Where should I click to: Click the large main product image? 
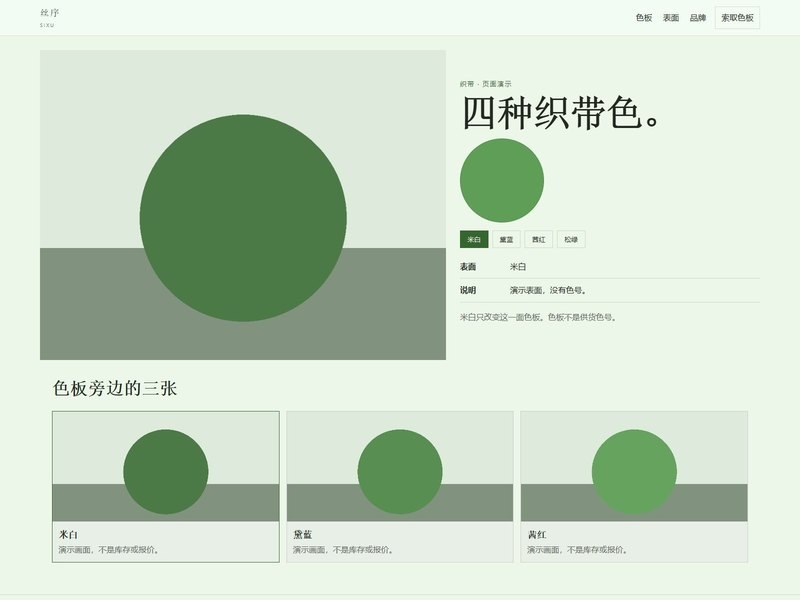point(243,205)
